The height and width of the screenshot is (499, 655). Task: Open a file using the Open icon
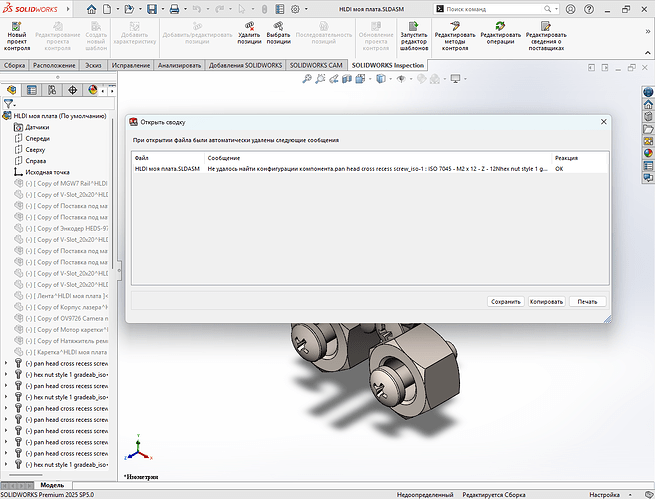(129, 9)
